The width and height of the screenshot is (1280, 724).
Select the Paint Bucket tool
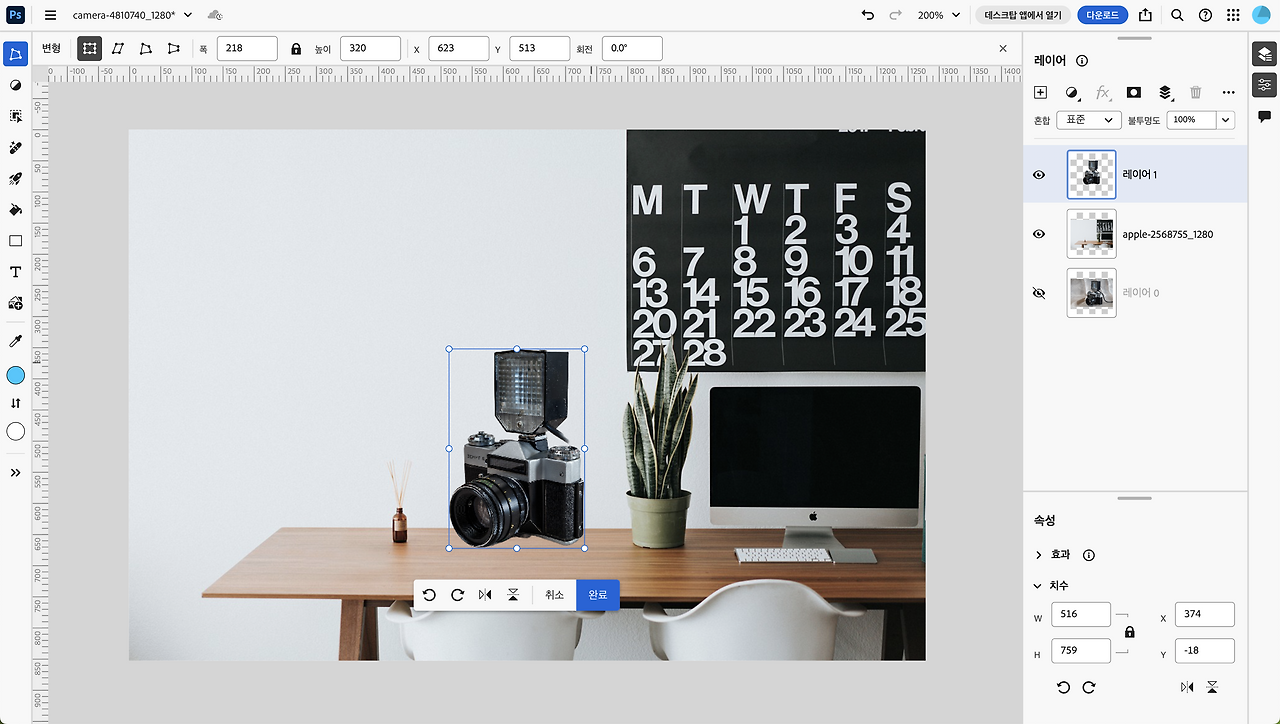16,210
